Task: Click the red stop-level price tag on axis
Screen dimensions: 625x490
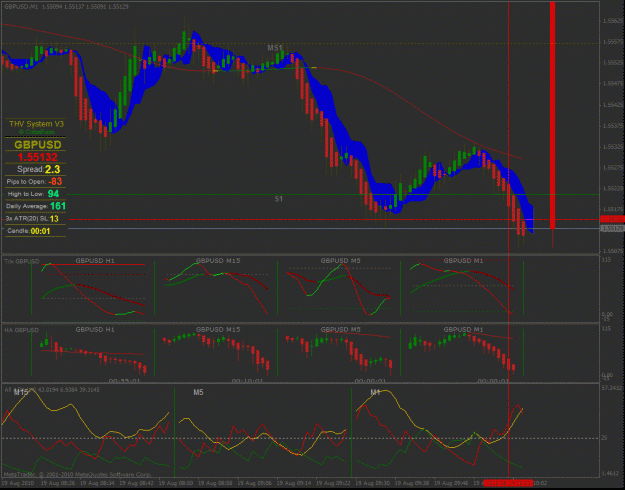Action: click(613, 219)
